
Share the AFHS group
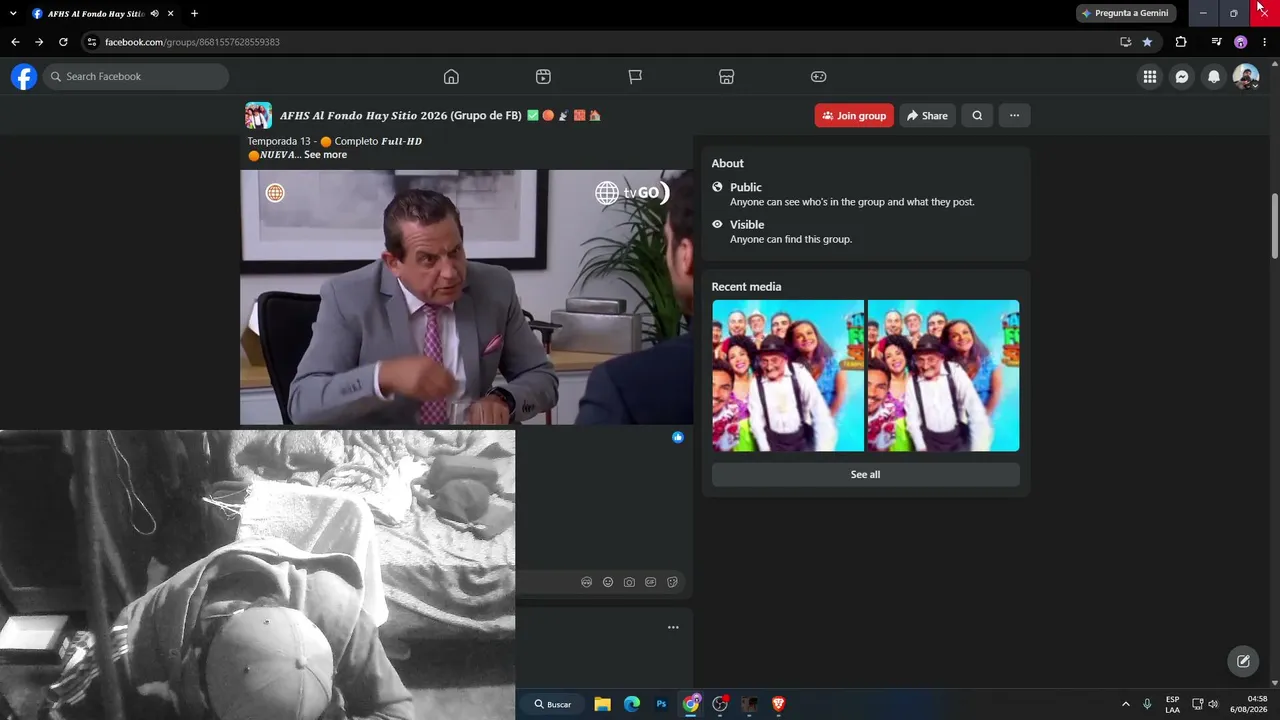[927, 116]
